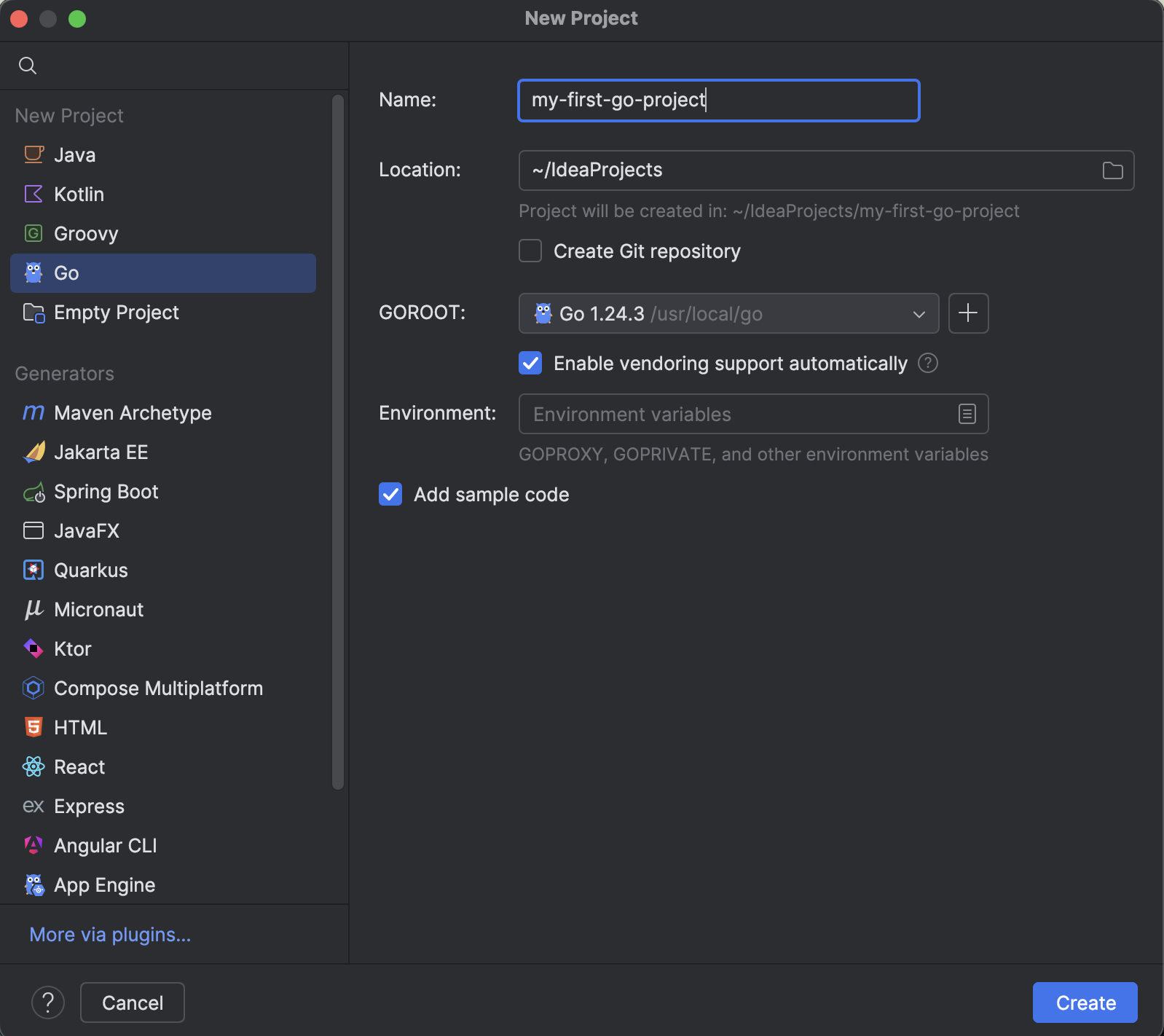This screenshot has height=1036, width=1164.
Task: Select the Go project type
Action: pyautogui.click(x=163, y=273)
